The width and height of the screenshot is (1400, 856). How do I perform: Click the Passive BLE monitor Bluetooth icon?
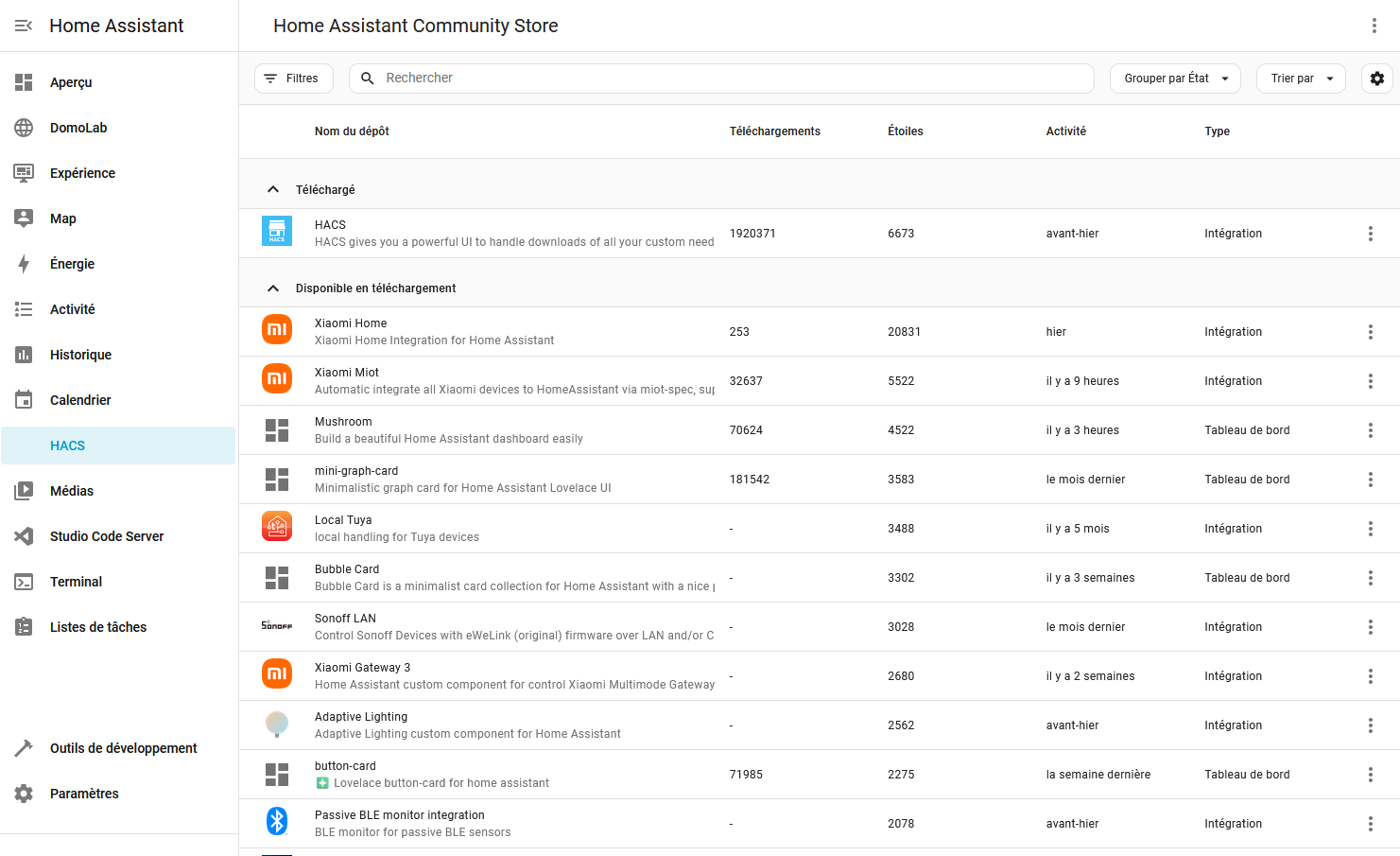pyautogui.click(x=277, y=821)
